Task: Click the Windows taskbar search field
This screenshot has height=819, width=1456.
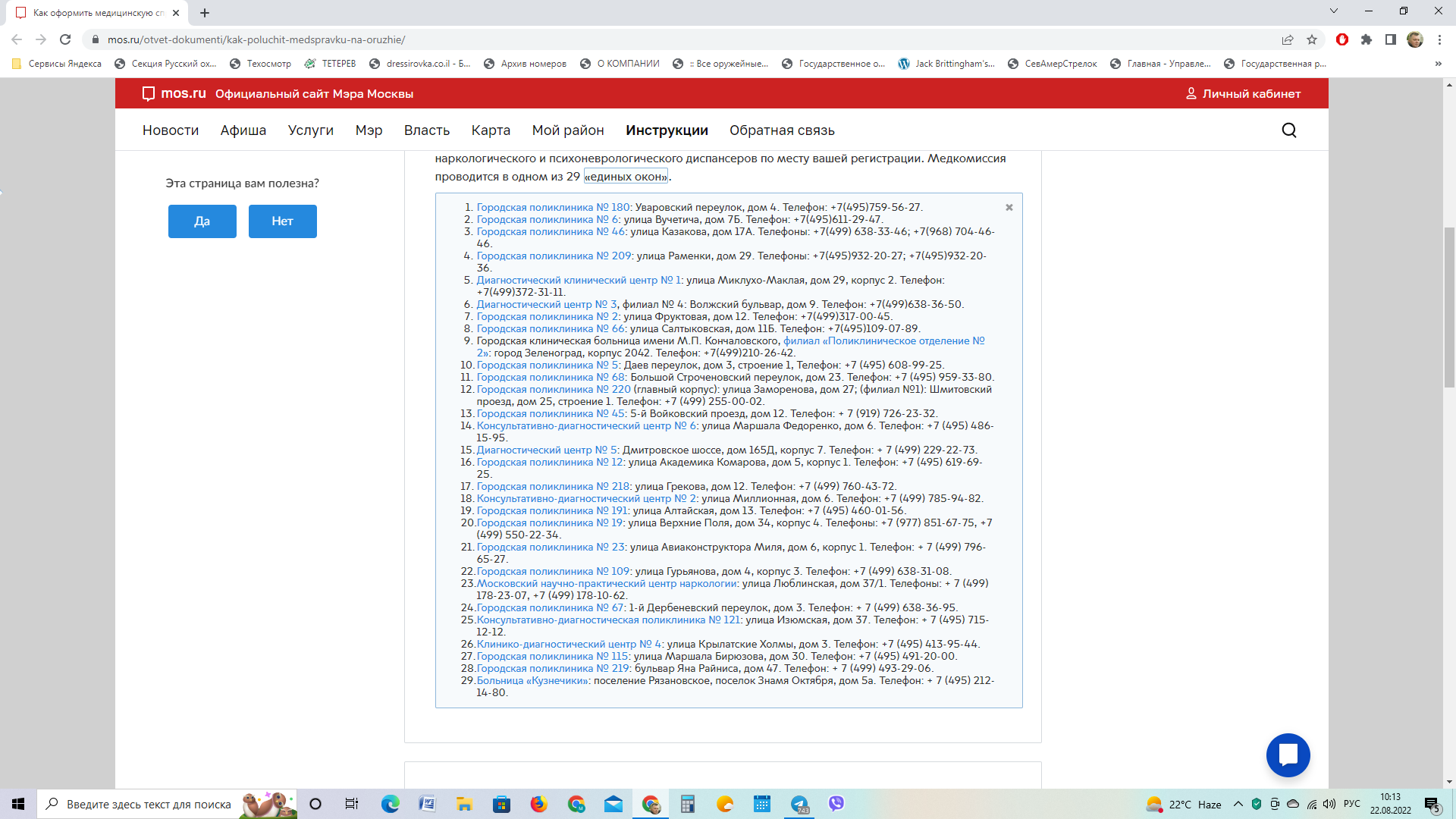Action: pos(148,804)
